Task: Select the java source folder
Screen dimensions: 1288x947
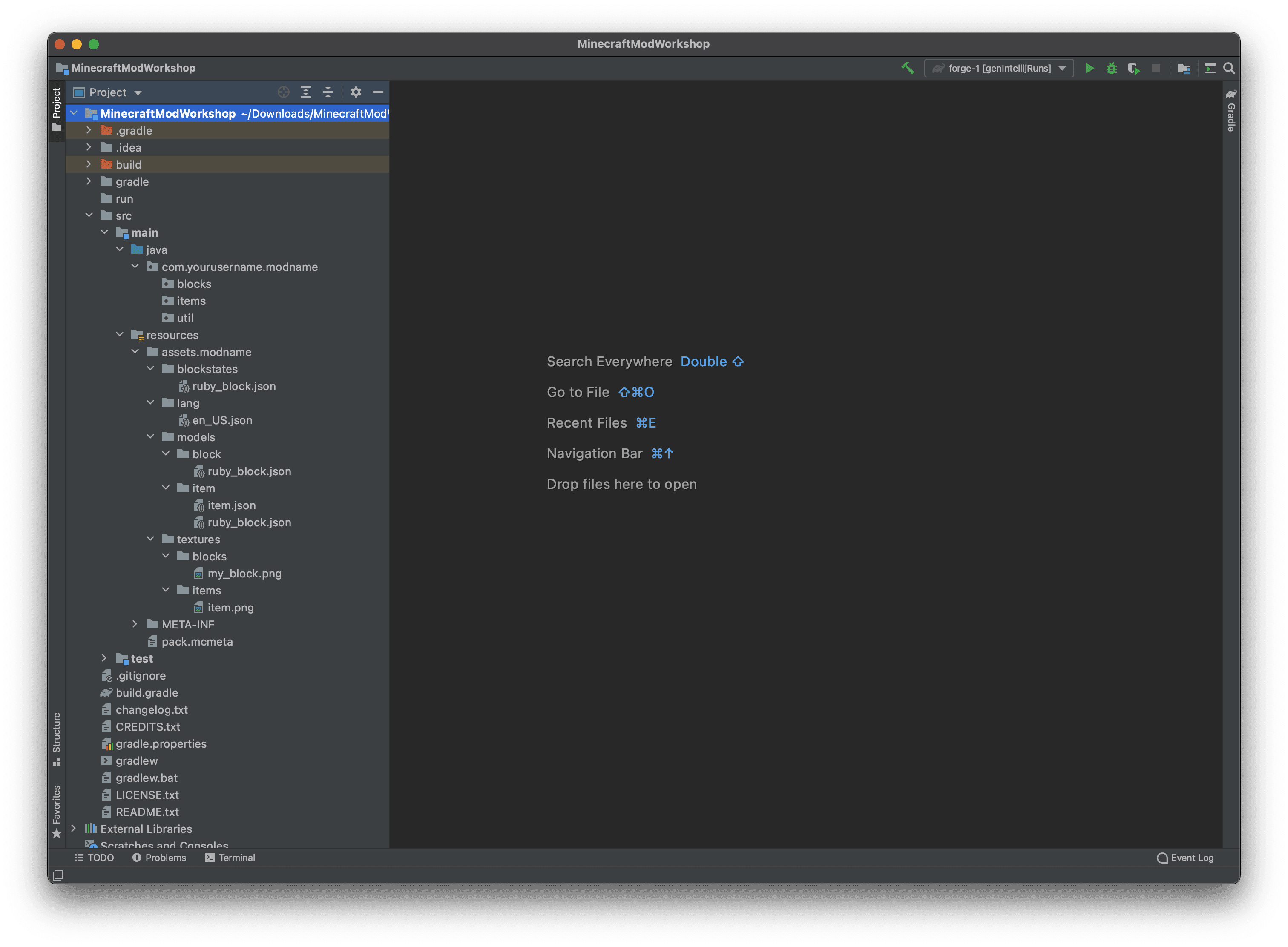Action: (149, 250)
